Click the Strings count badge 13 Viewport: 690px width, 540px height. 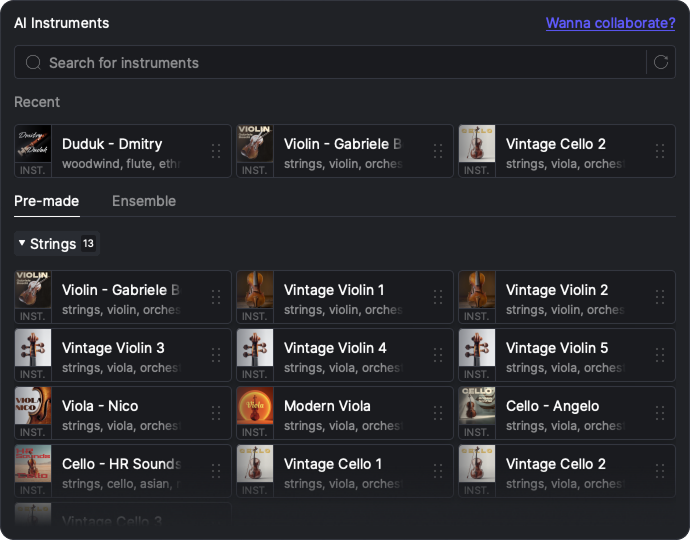click(x=88, y=243)
